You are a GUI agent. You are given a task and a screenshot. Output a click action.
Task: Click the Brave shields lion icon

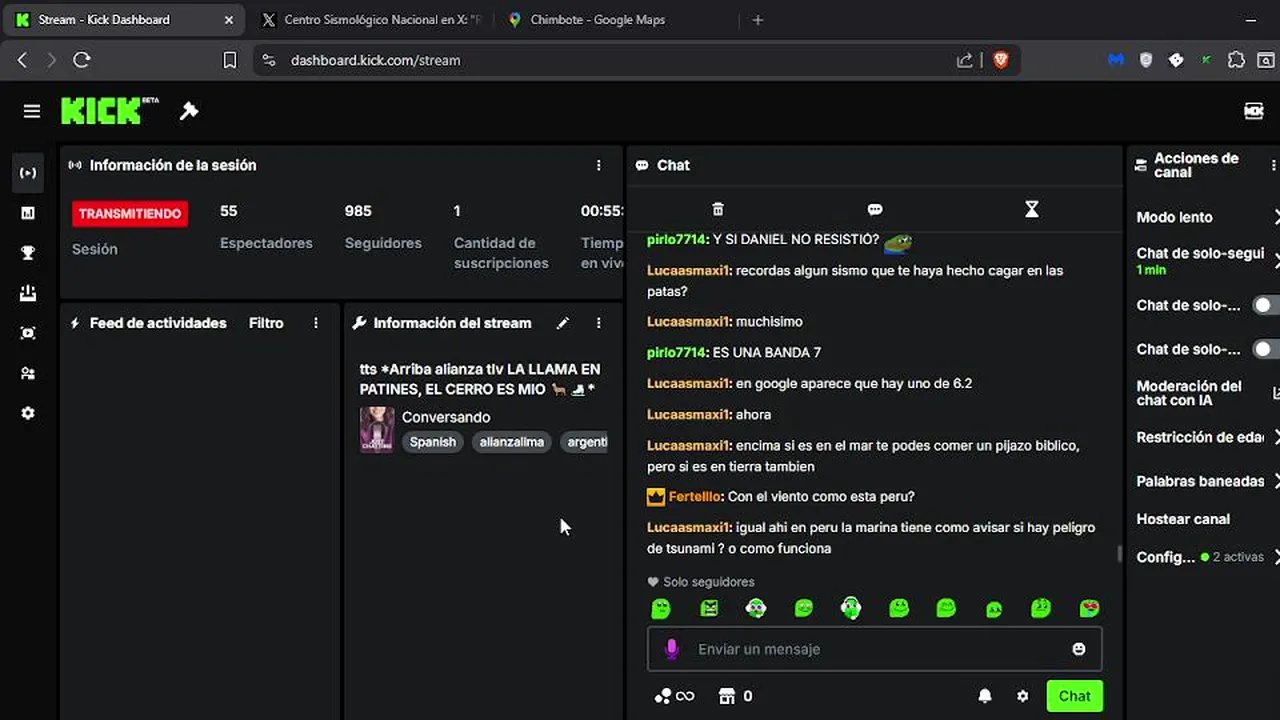coord(1000,60)
